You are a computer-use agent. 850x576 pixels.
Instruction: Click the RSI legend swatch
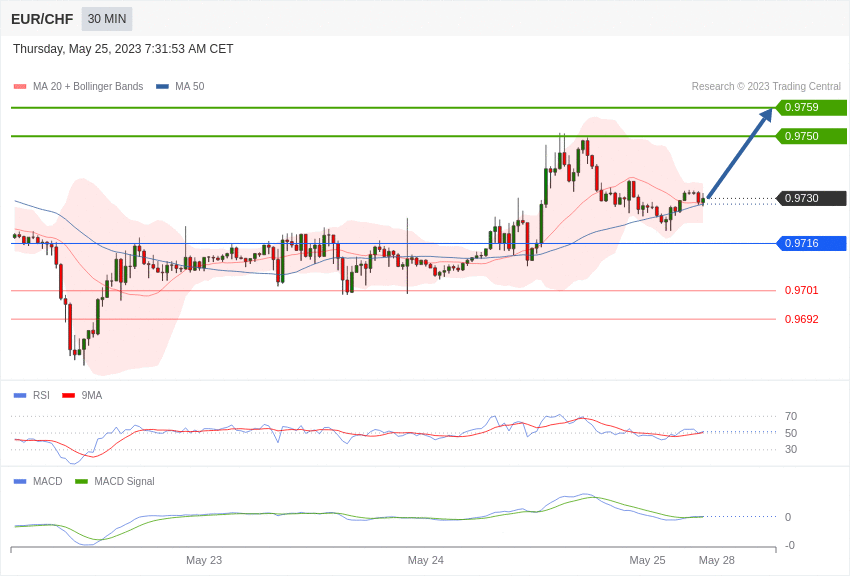[20, 396]
